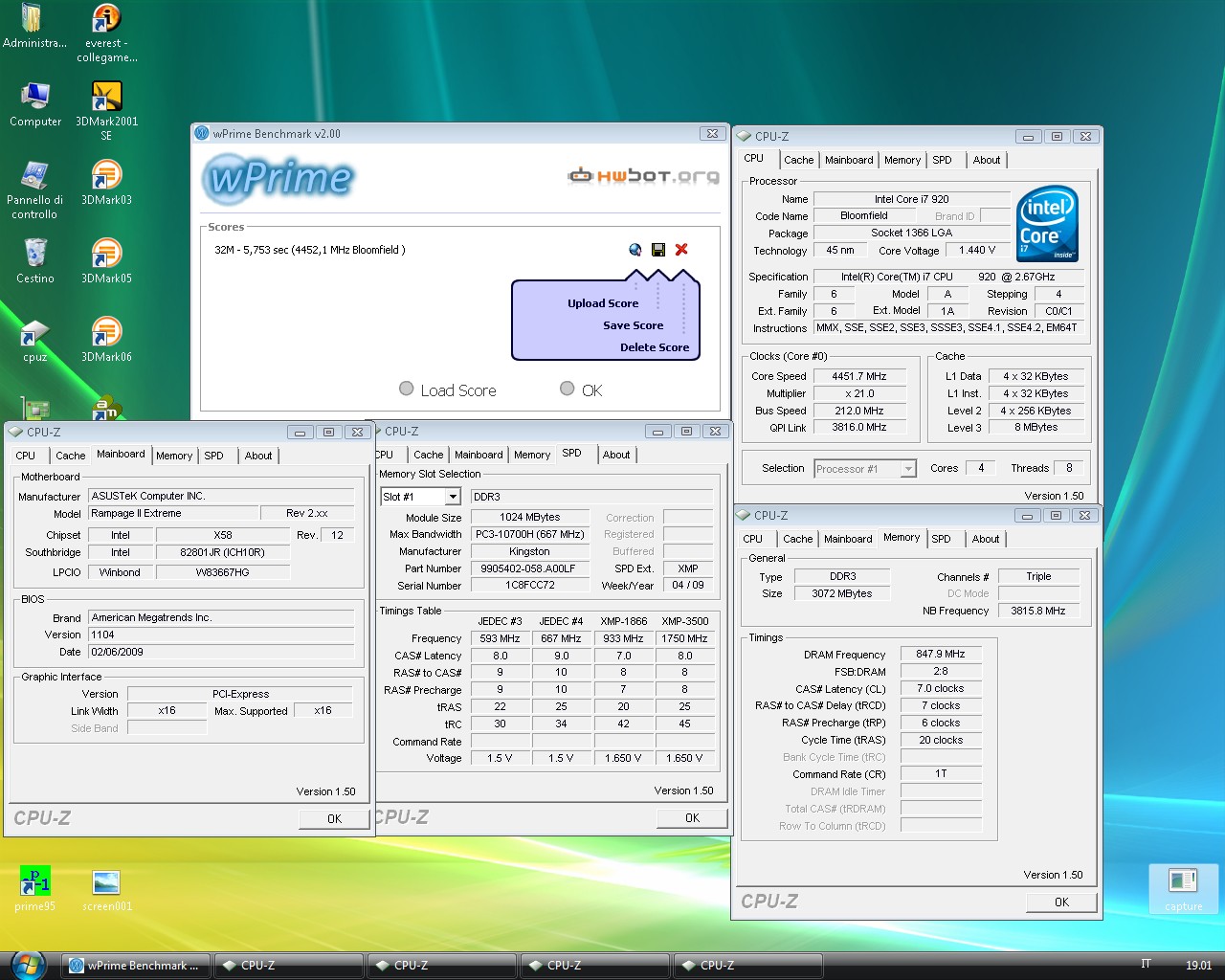This screenshot has width=1225, height=980.
Task: Switch to CPU tab in Mainboard CPU-Z window
Action: pyautogui.click(x=26, y=456)
